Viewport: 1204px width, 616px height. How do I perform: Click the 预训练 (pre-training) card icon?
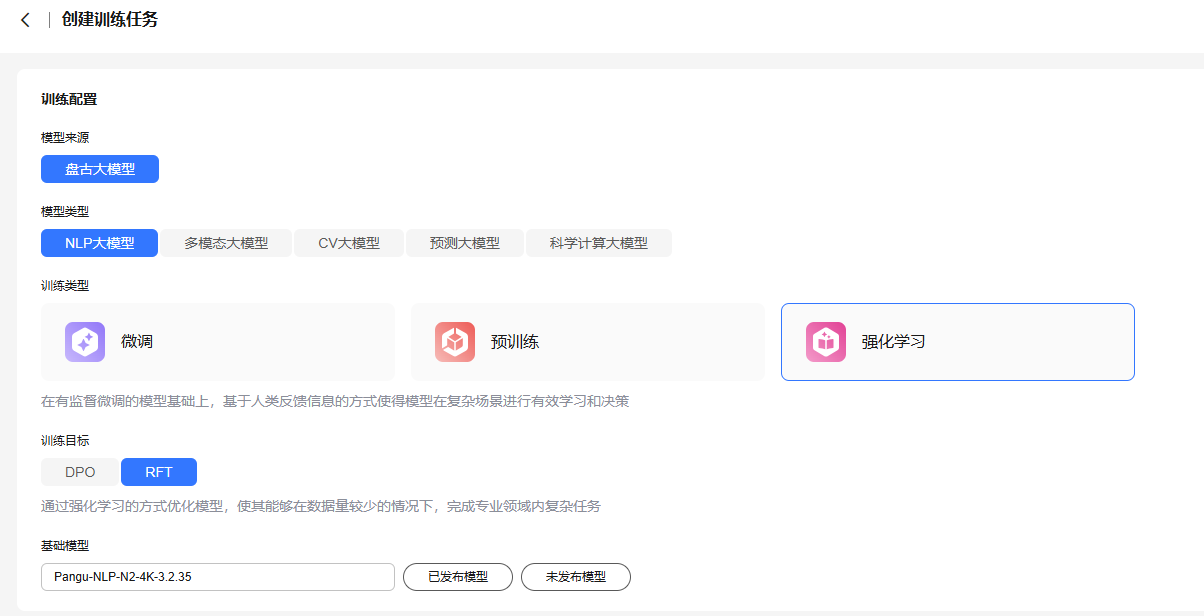455,341
